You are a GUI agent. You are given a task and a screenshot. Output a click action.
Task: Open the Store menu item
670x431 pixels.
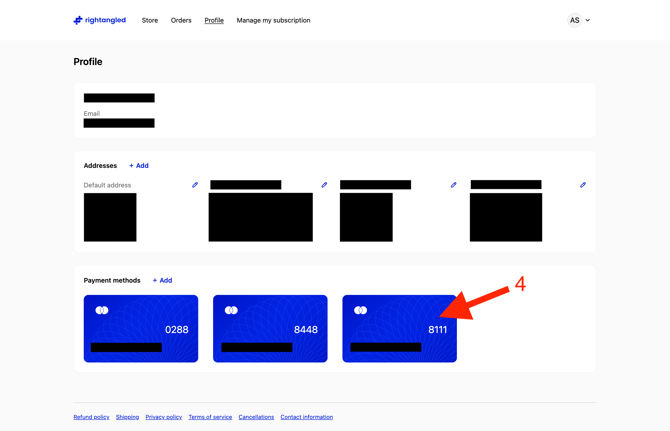150,20
